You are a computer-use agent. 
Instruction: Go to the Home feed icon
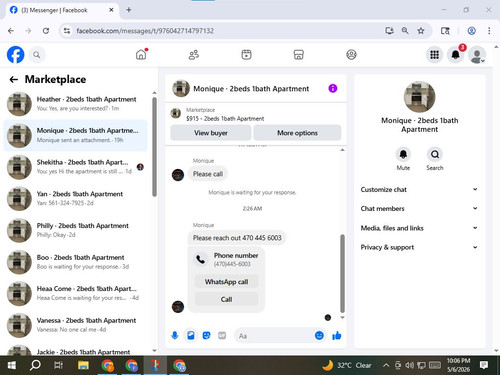point(141,54)
